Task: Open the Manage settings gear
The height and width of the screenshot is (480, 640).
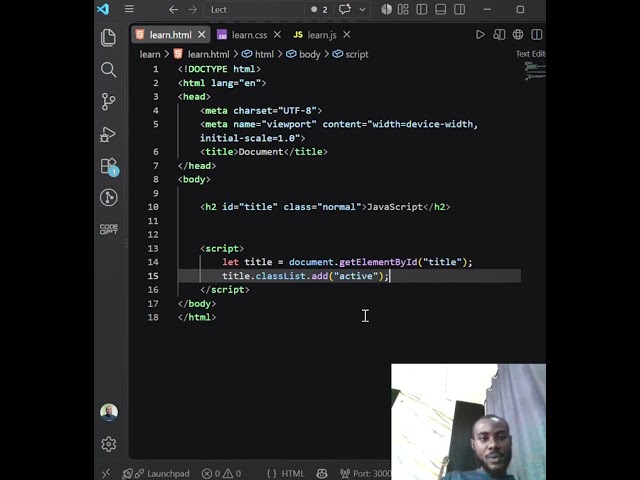Action: pyautogui.click(x=109, y=444)
